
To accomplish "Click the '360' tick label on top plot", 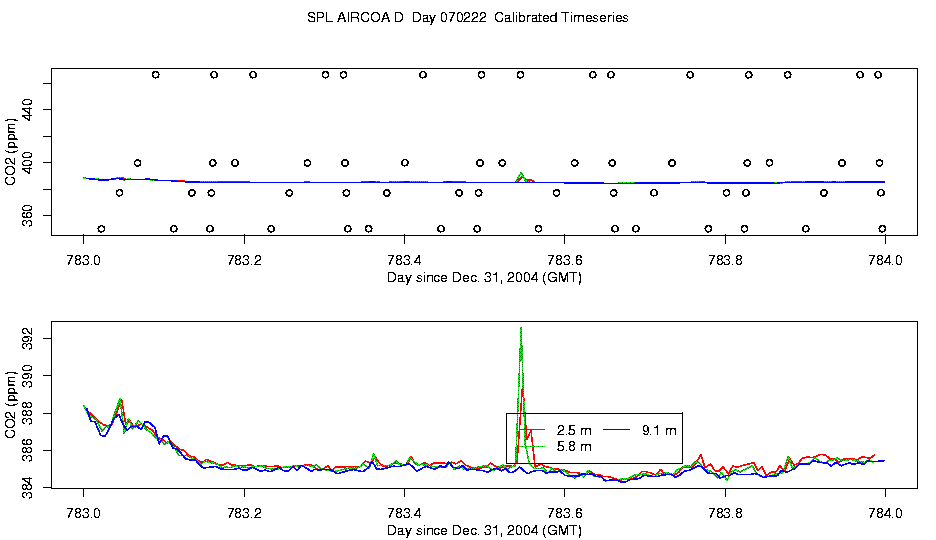I will click(27, 215).
